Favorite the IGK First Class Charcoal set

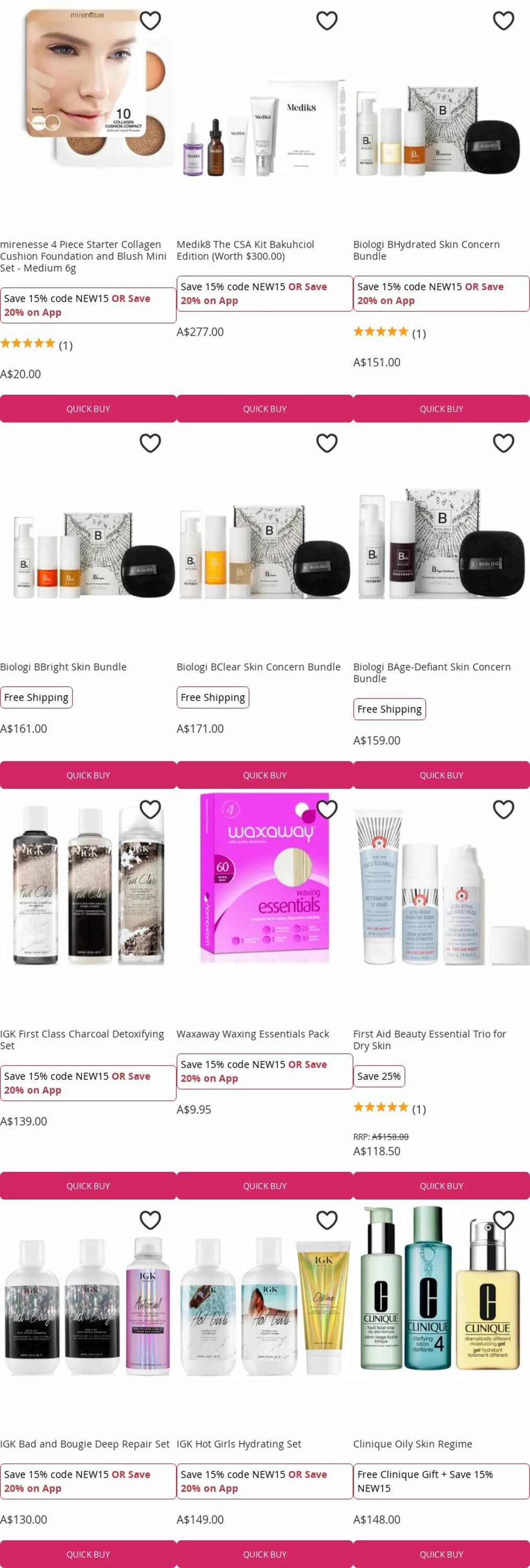pyautogui.click(x=151, y=810)
